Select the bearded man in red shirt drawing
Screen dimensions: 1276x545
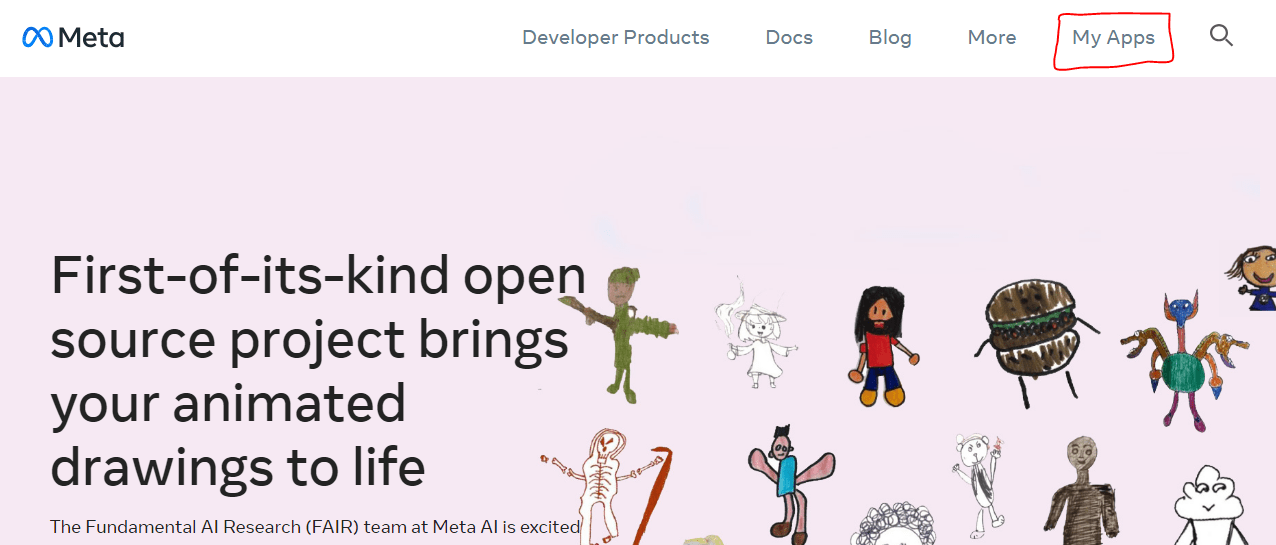tap(882, 345)
